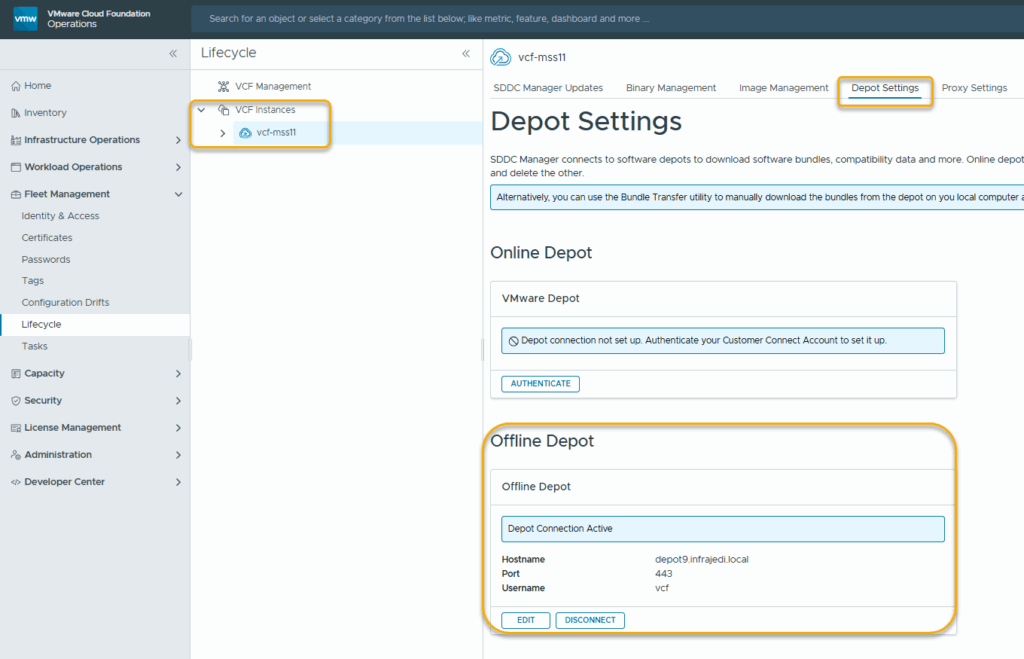
Task: Open the Proxy Settings tab
Action: pyautogui.click(x=974, y=88)
